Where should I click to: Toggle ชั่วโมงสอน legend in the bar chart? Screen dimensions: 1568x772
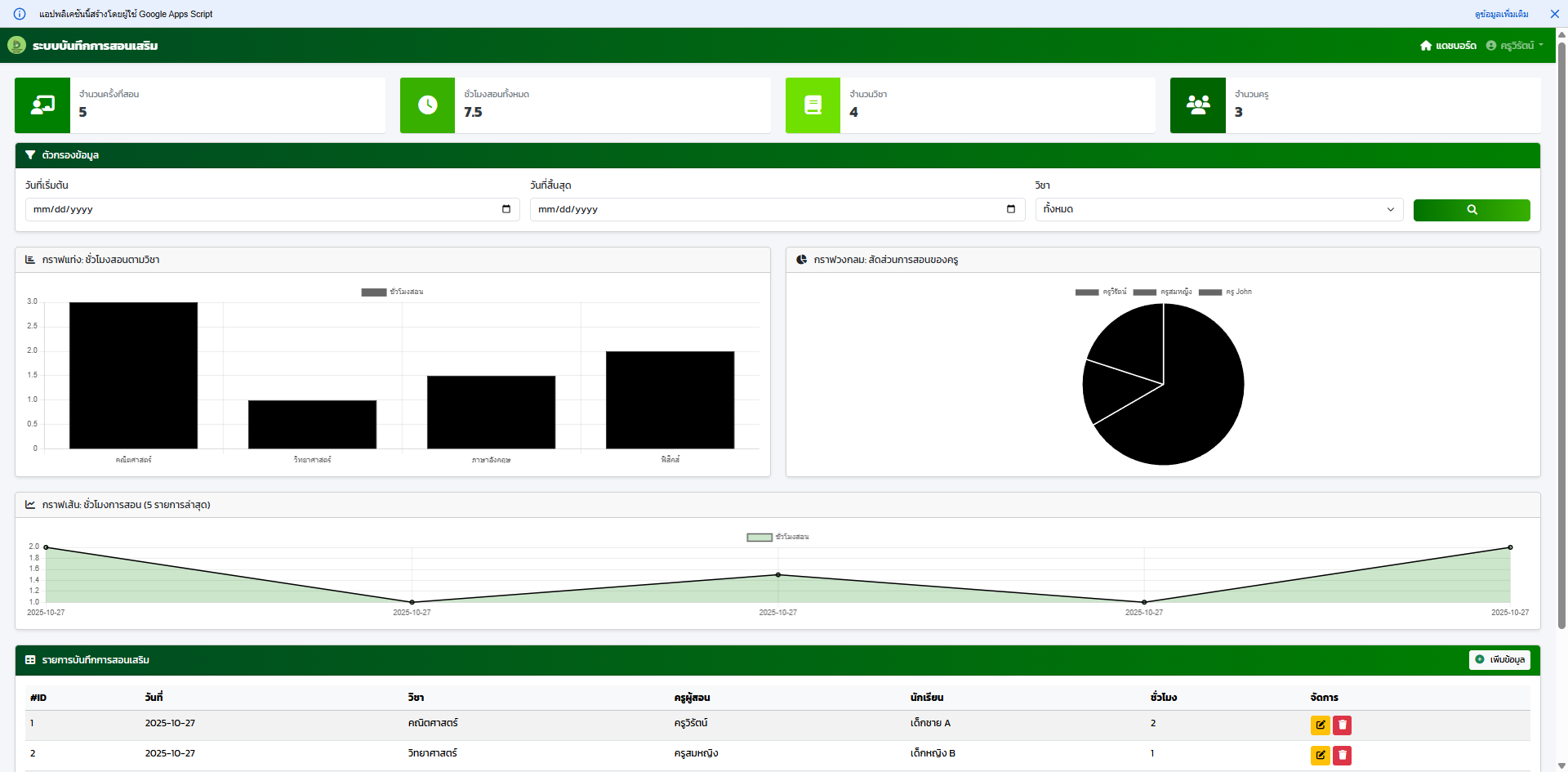(393, 292)
